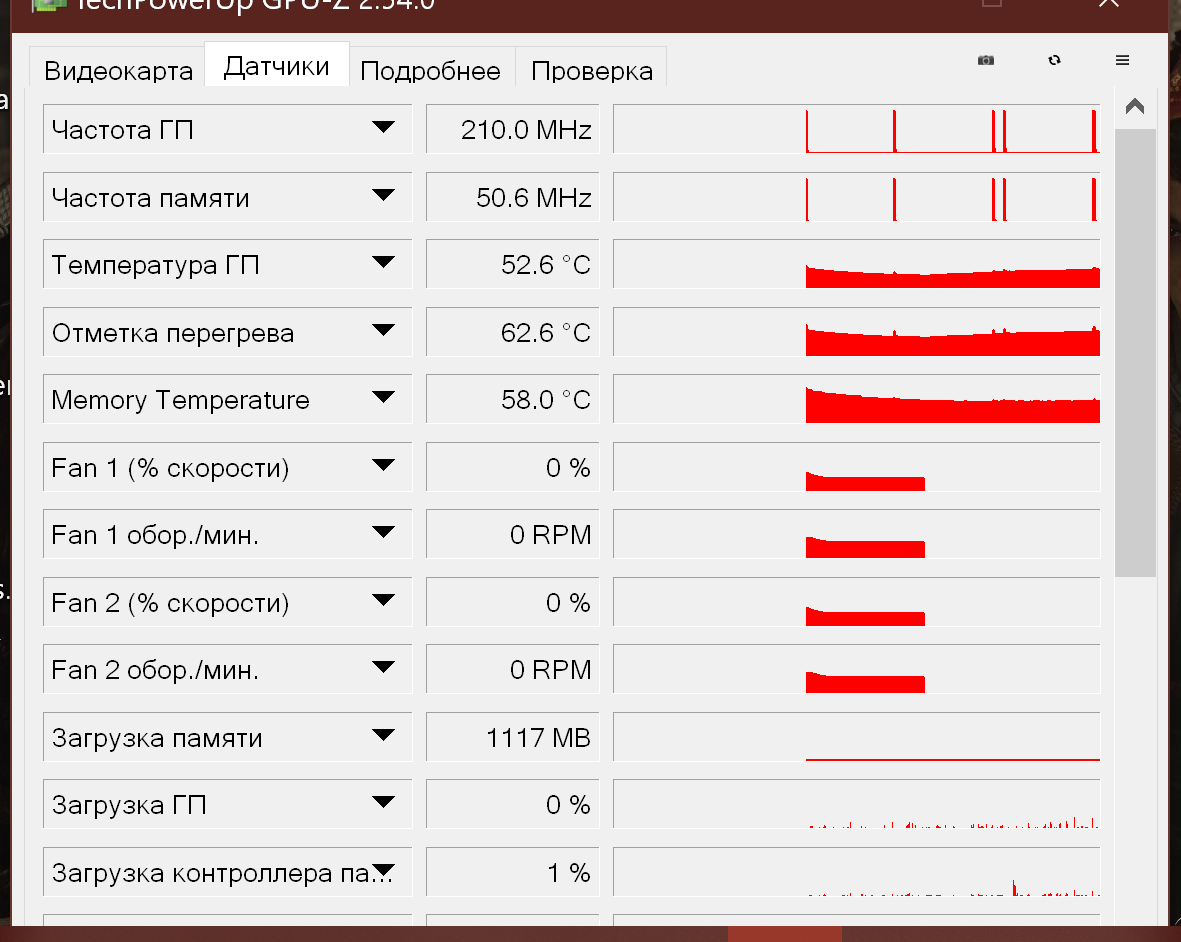Image resolution: width=1181 pixels, height=942 pixels.
Task: Click the 1117 MB memory value
Action: point(513,738)
